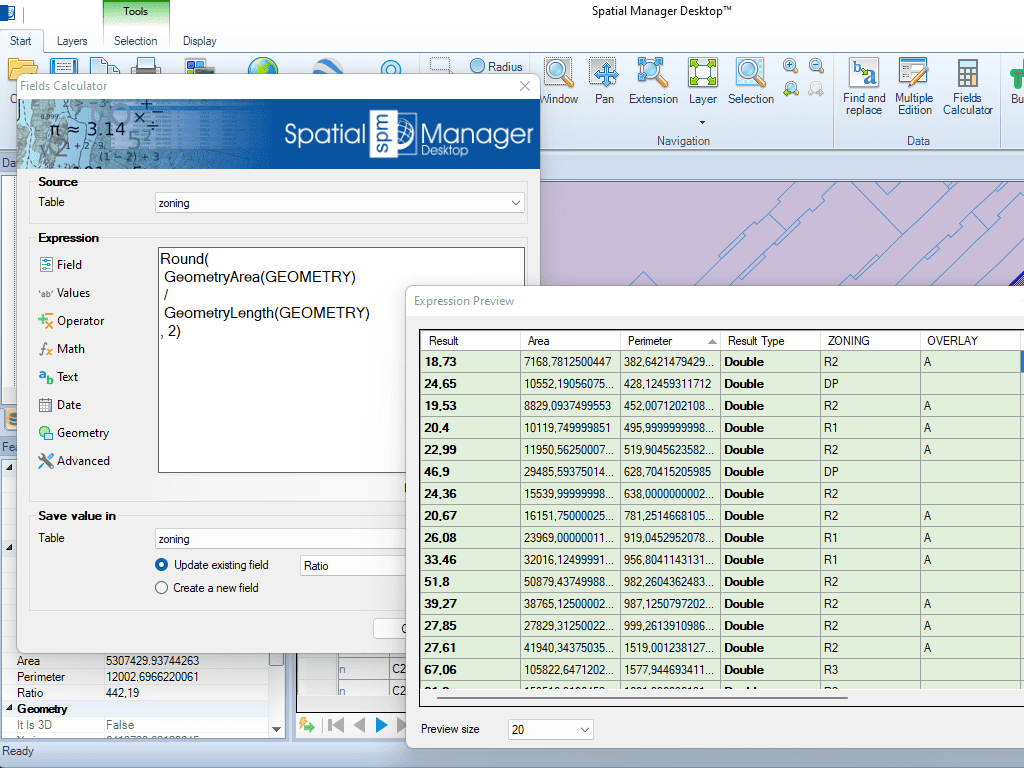The image size is (1024, 768).
Task: Click the small zoom in magnifier
Action: [x=790, y=65]
